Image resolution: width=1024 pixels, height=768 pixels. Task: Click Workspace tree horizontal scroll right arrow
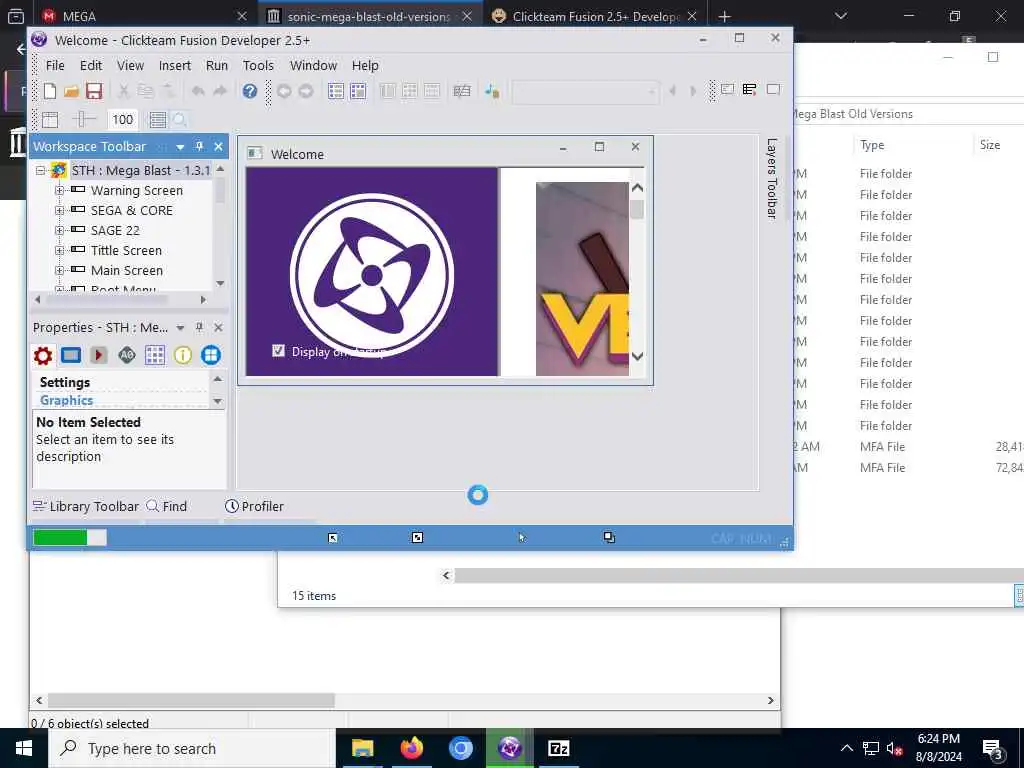[x=203, y=299]
